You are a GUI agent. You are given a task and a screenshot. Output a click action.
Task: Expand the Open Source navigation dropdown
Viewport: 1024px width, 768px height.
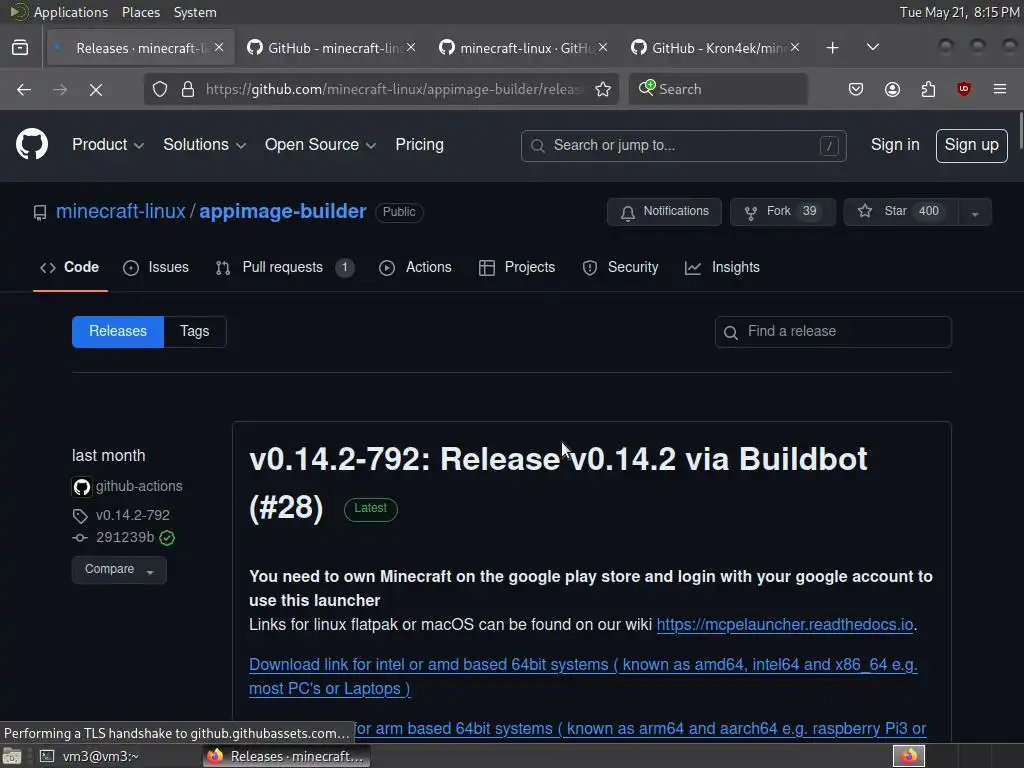coord(320,144)
